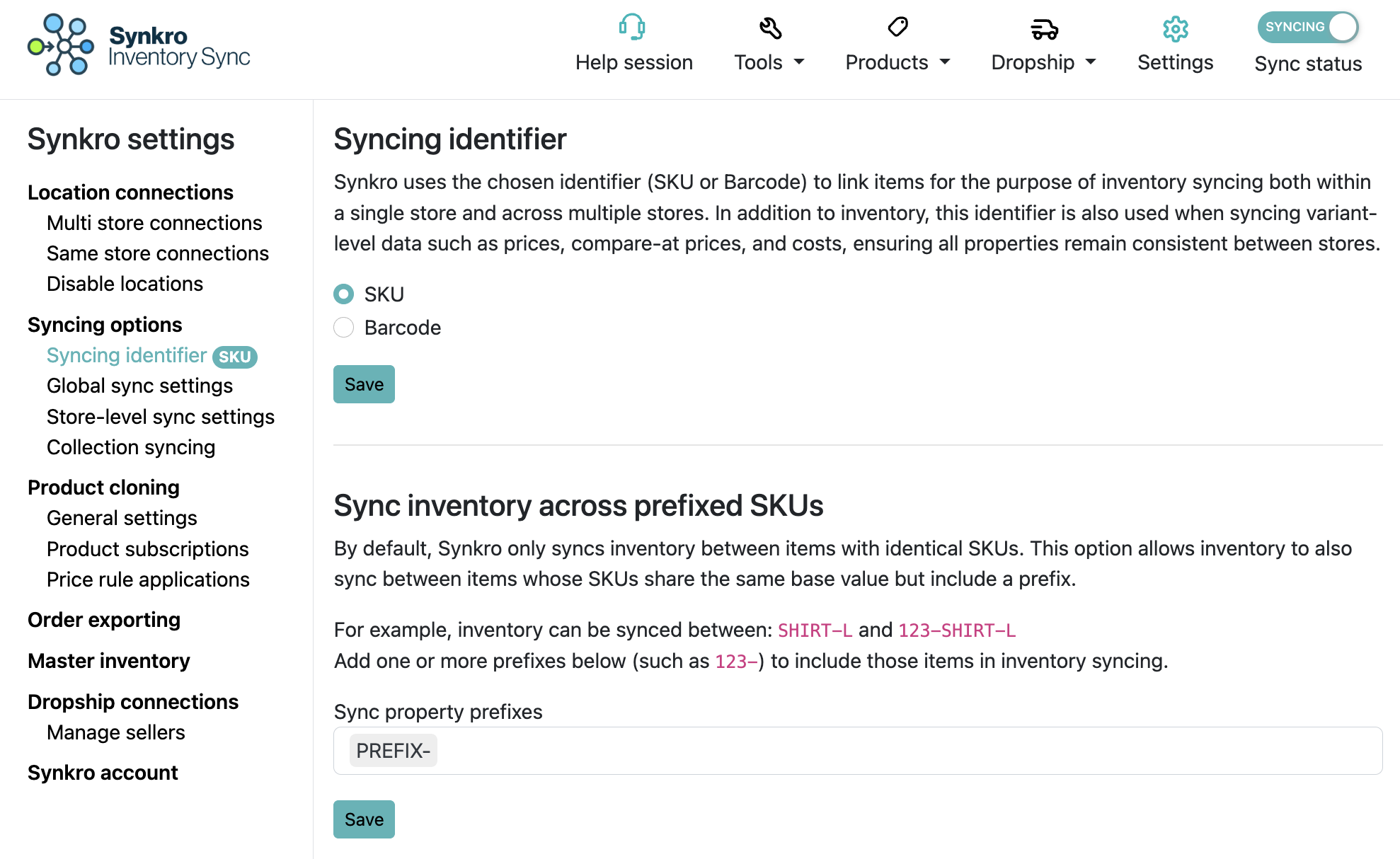
Task: Open Global sync settings in sidebar
Action: tap(139, 386)
